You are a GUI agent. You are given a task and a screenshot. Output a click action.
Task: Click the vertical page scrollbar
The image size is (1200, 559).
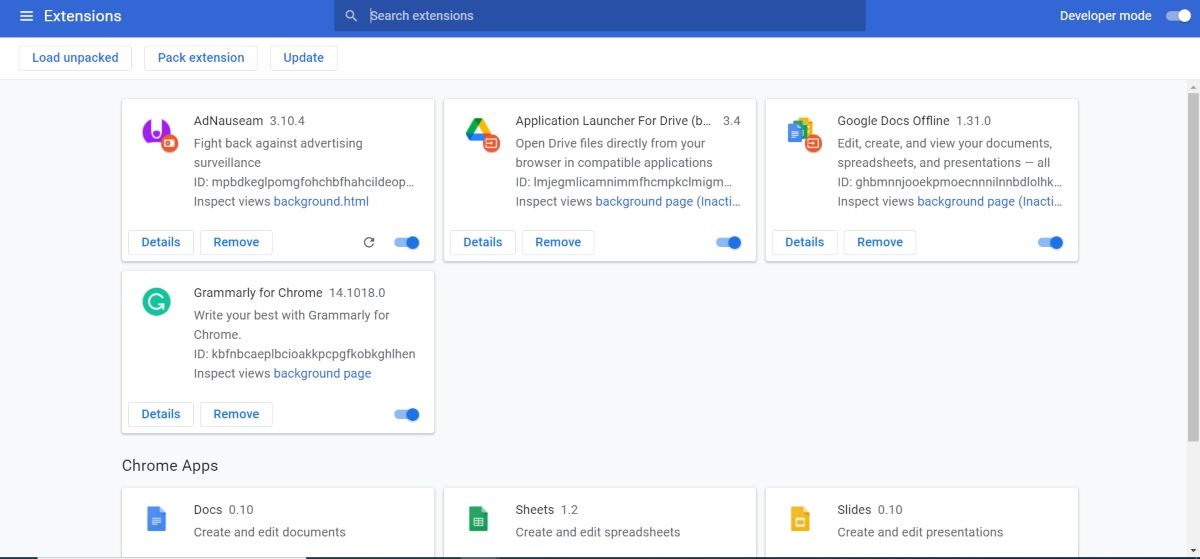1193,268
